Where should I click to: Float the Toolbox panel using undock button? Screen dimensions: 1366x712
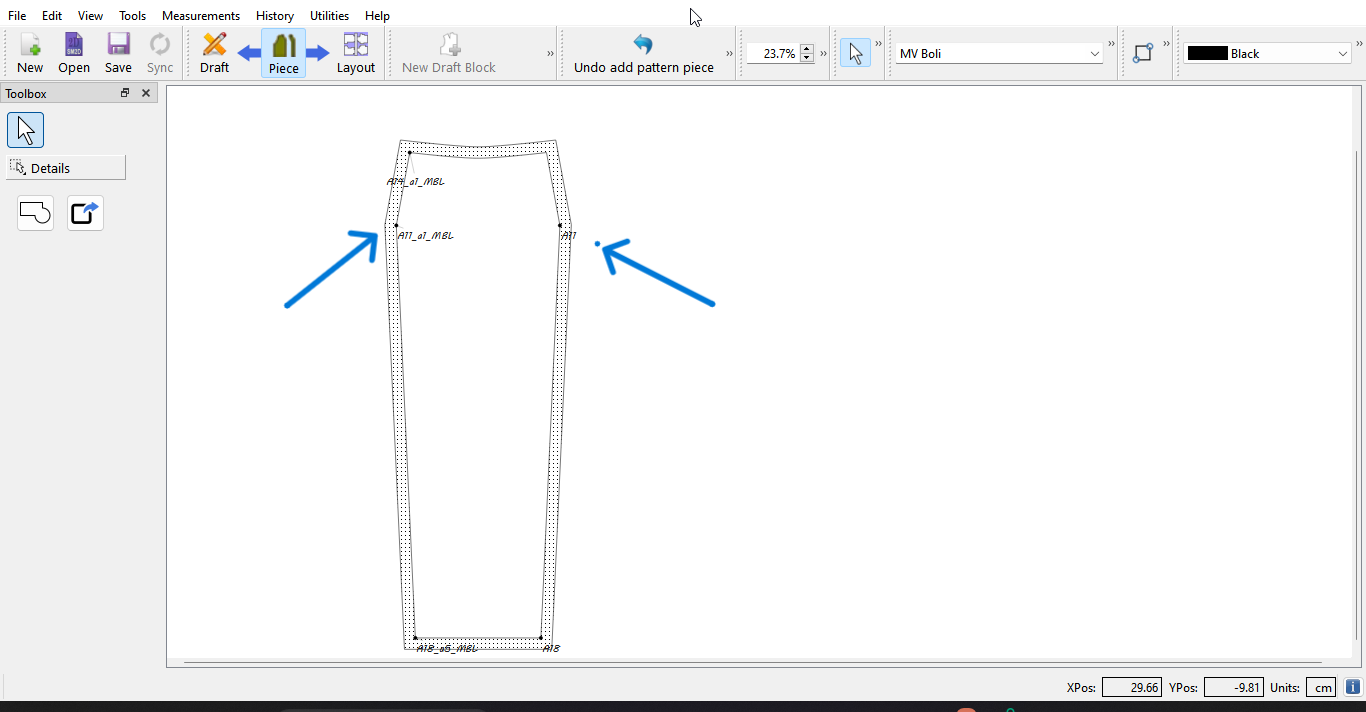(125, 93)
